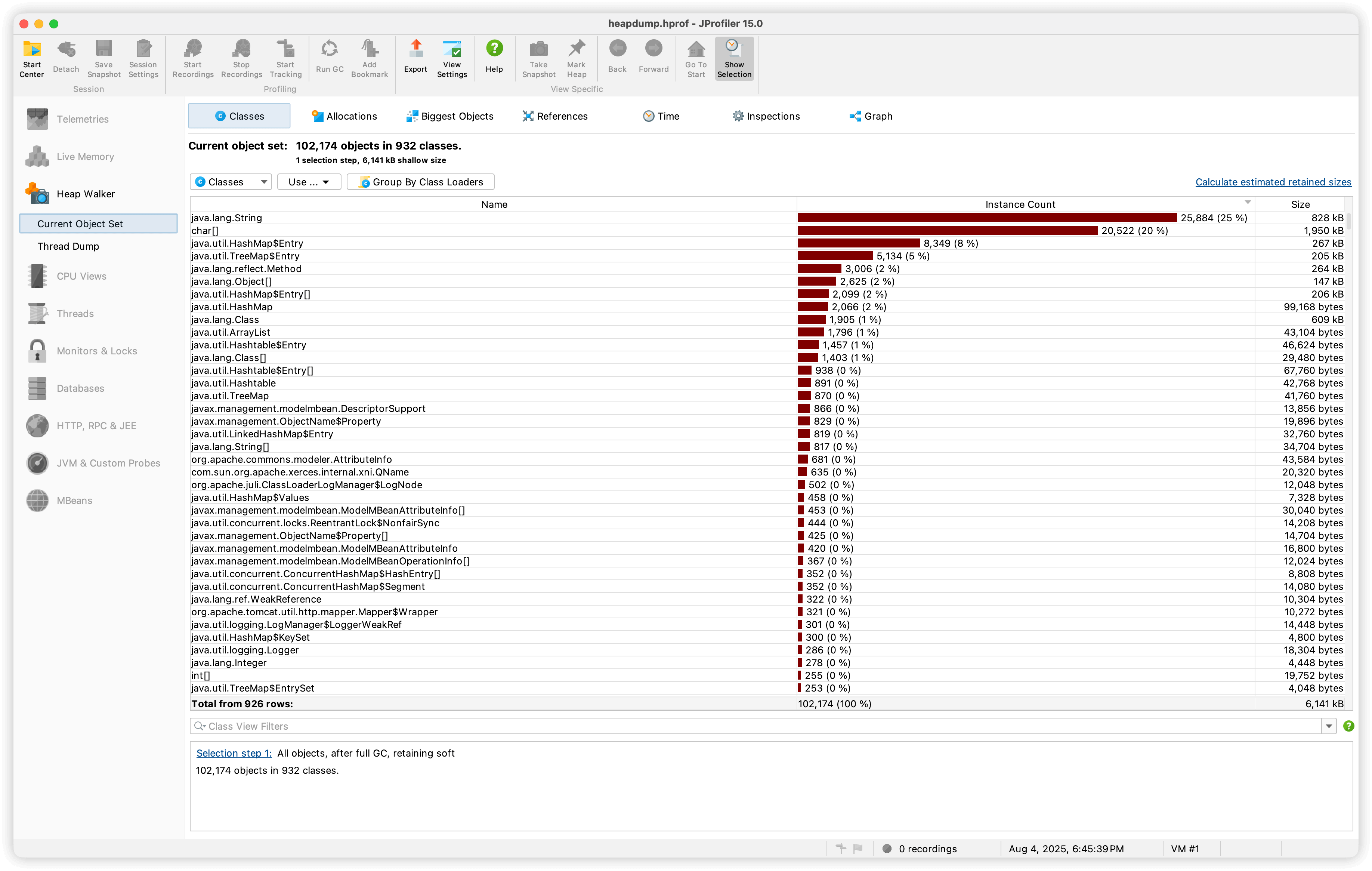Open the class view filter history dropdown
The width and height of the screenshot is (1372, 871).
tap(1329, 726)
